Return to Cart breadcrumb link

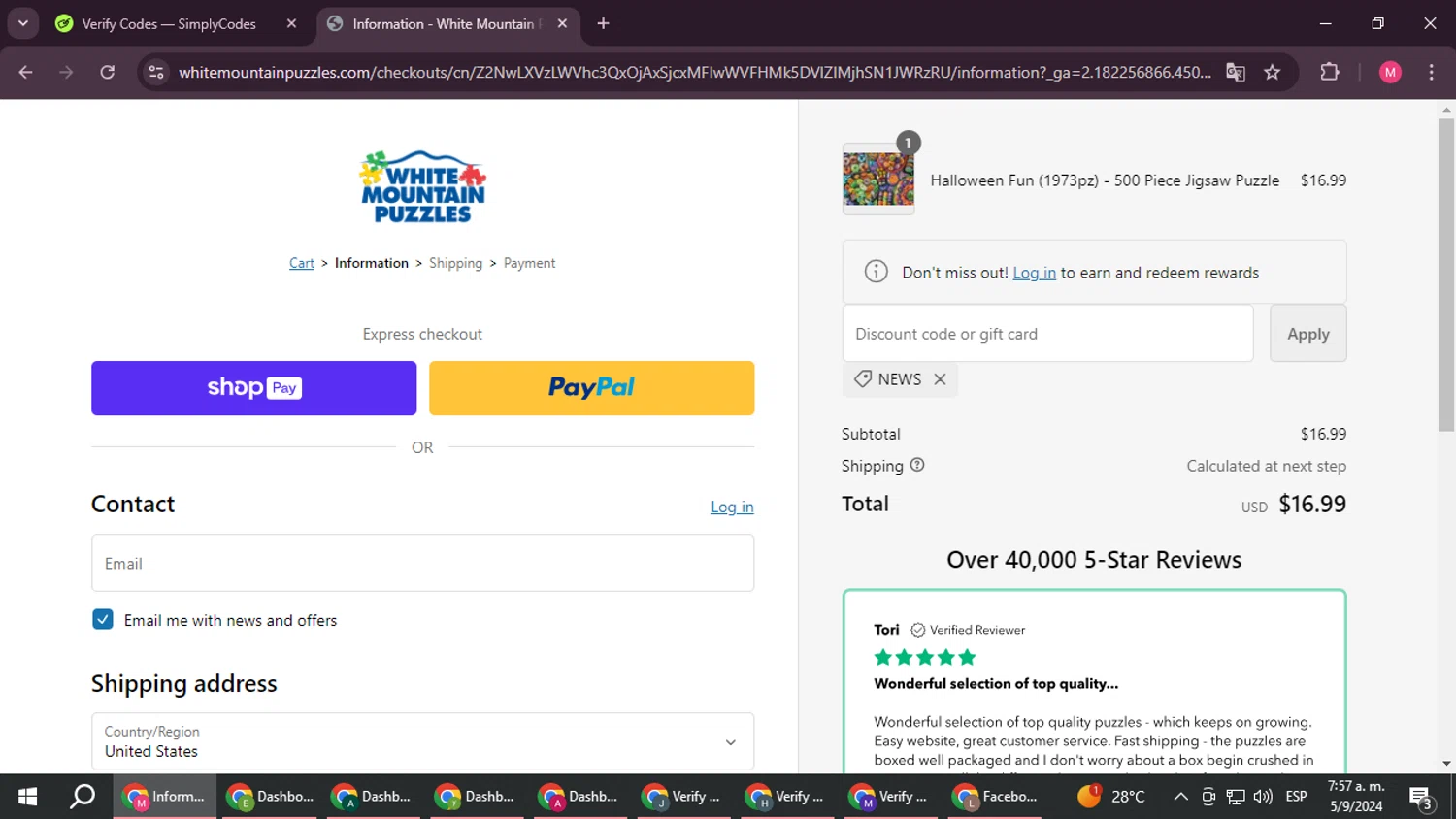(302, 263)
